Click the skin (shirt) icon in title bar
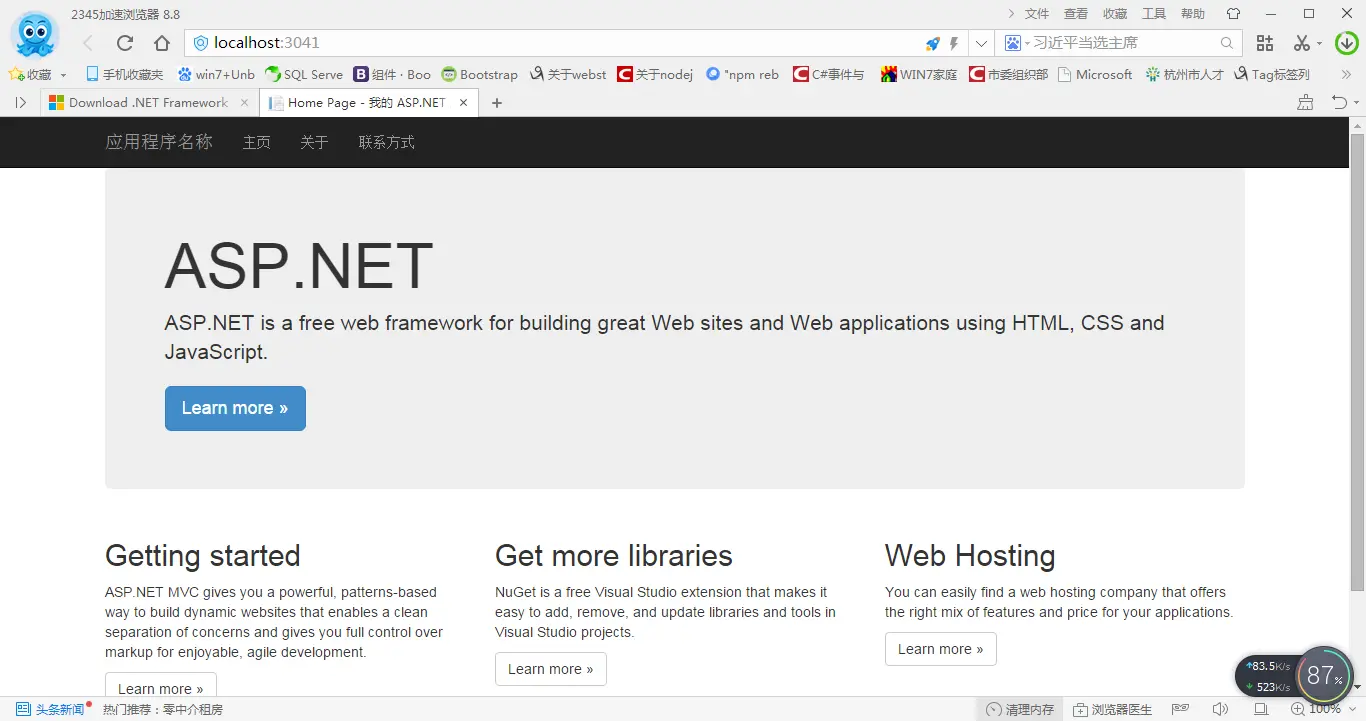The height and width of the screenshot is (721, 1366). pos(1233,14)
